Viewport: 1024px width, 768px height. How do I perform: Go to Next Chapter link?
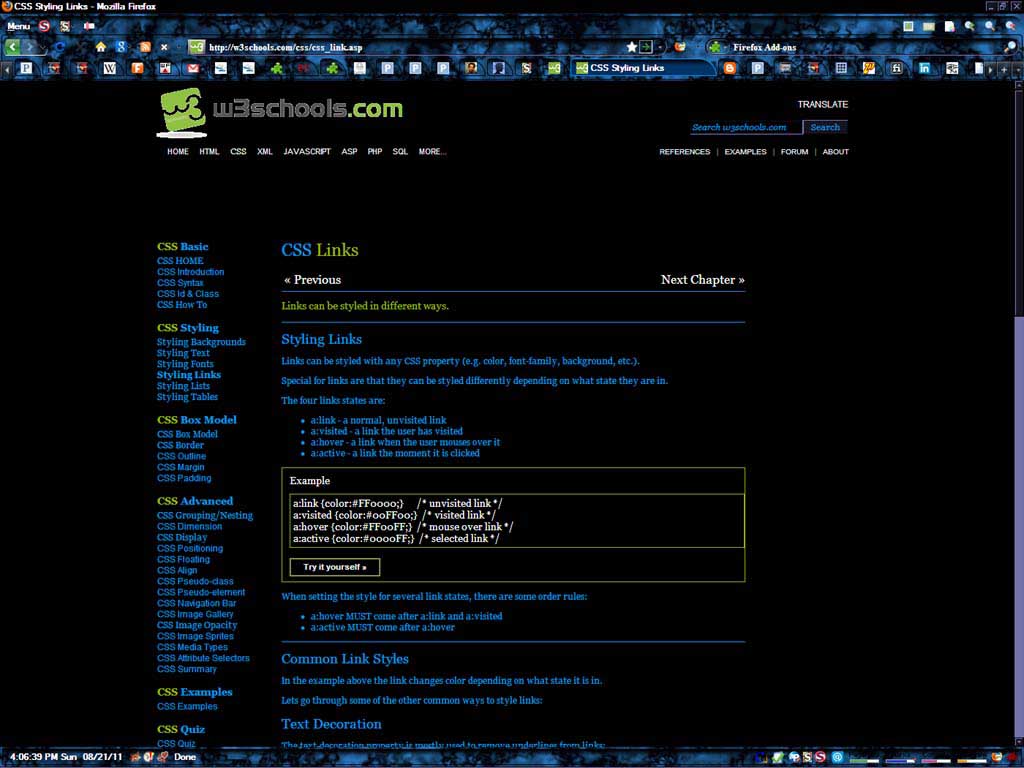pyautogui.click(x=703, y=280)
